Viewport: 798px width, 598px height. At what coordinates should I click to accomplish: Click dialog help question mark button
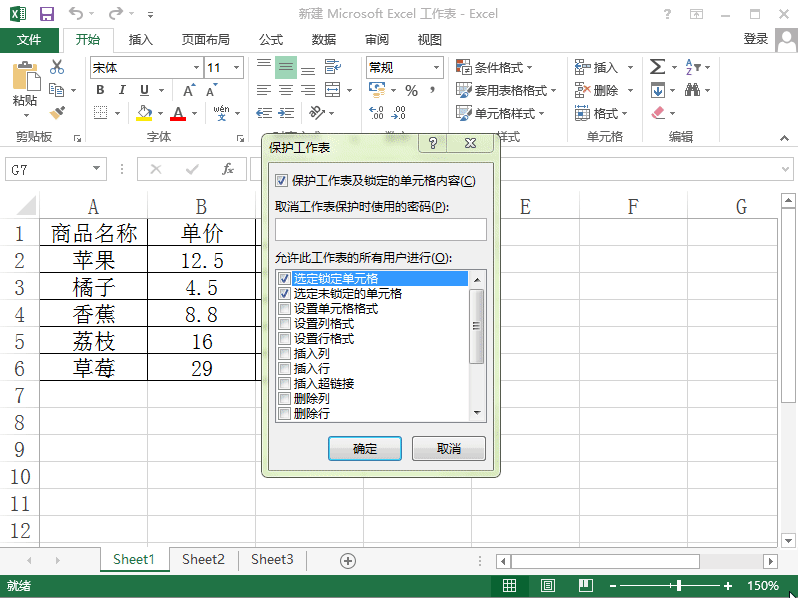pos(433,143)
